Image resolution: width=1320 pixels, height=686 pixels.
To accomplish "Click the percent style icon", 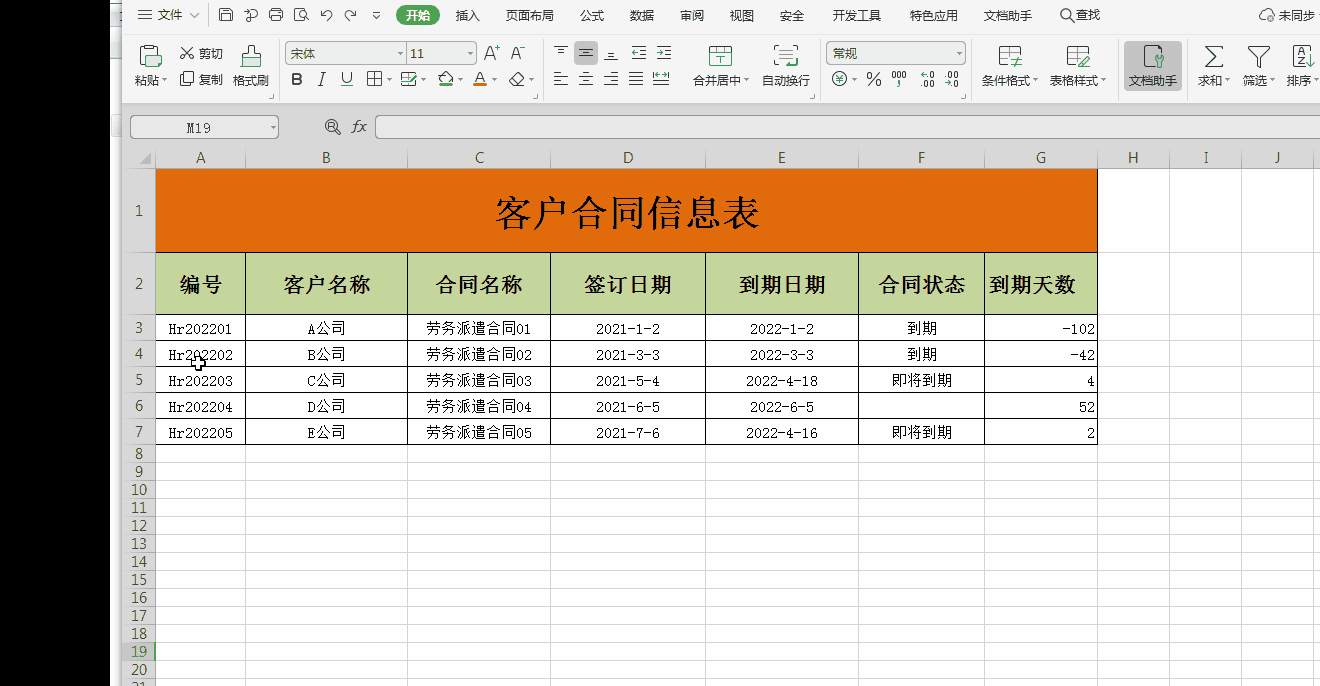I will [x=874, y=79].
